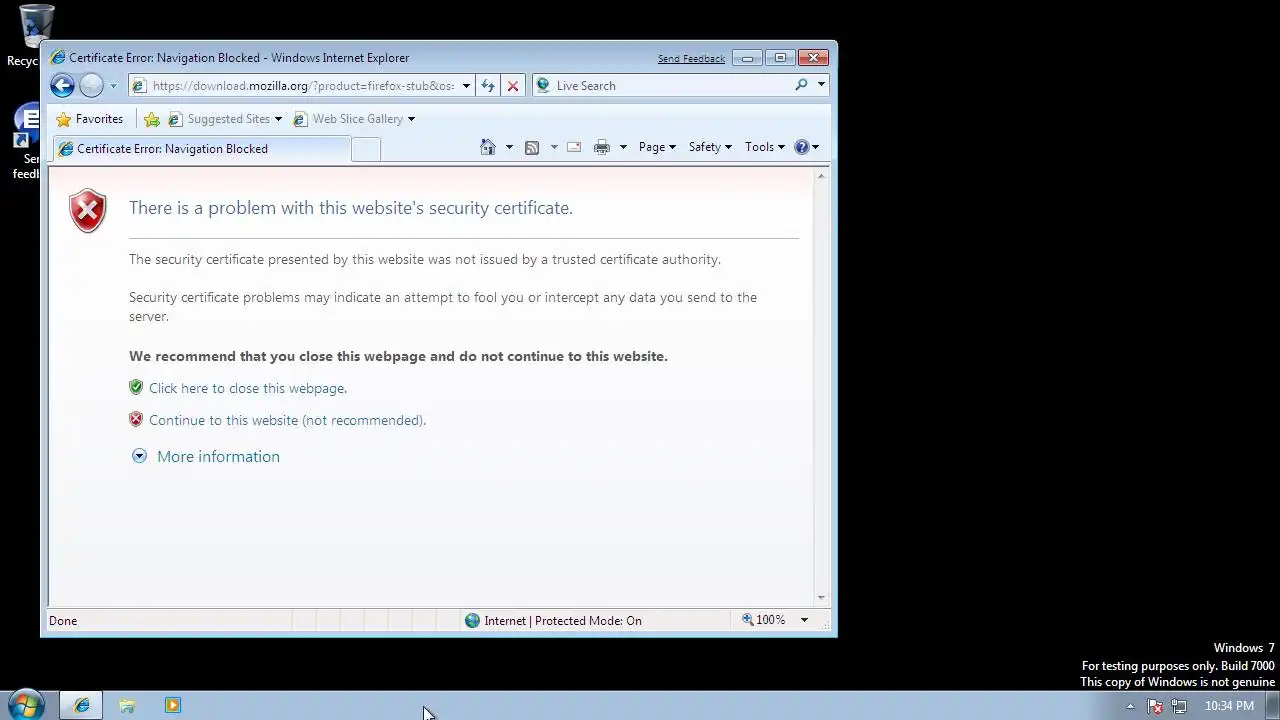Open the Tools menu
Screen dimensions: 1280x720
[x=764, y=147]
